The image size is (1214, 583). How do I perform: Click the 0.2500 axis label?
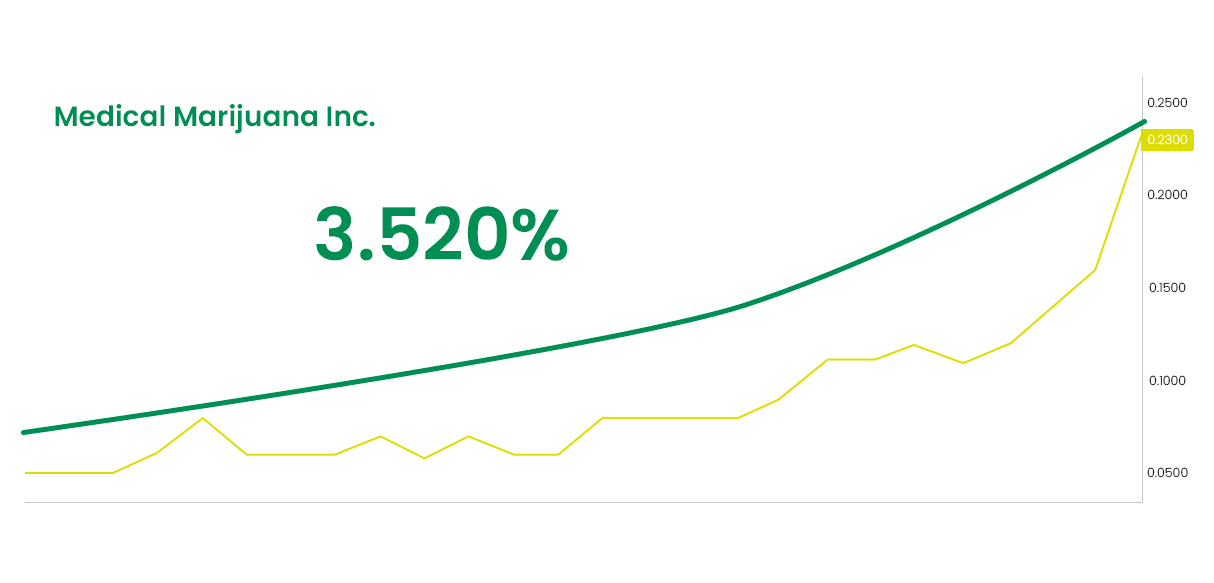(x=1167, y=103)
